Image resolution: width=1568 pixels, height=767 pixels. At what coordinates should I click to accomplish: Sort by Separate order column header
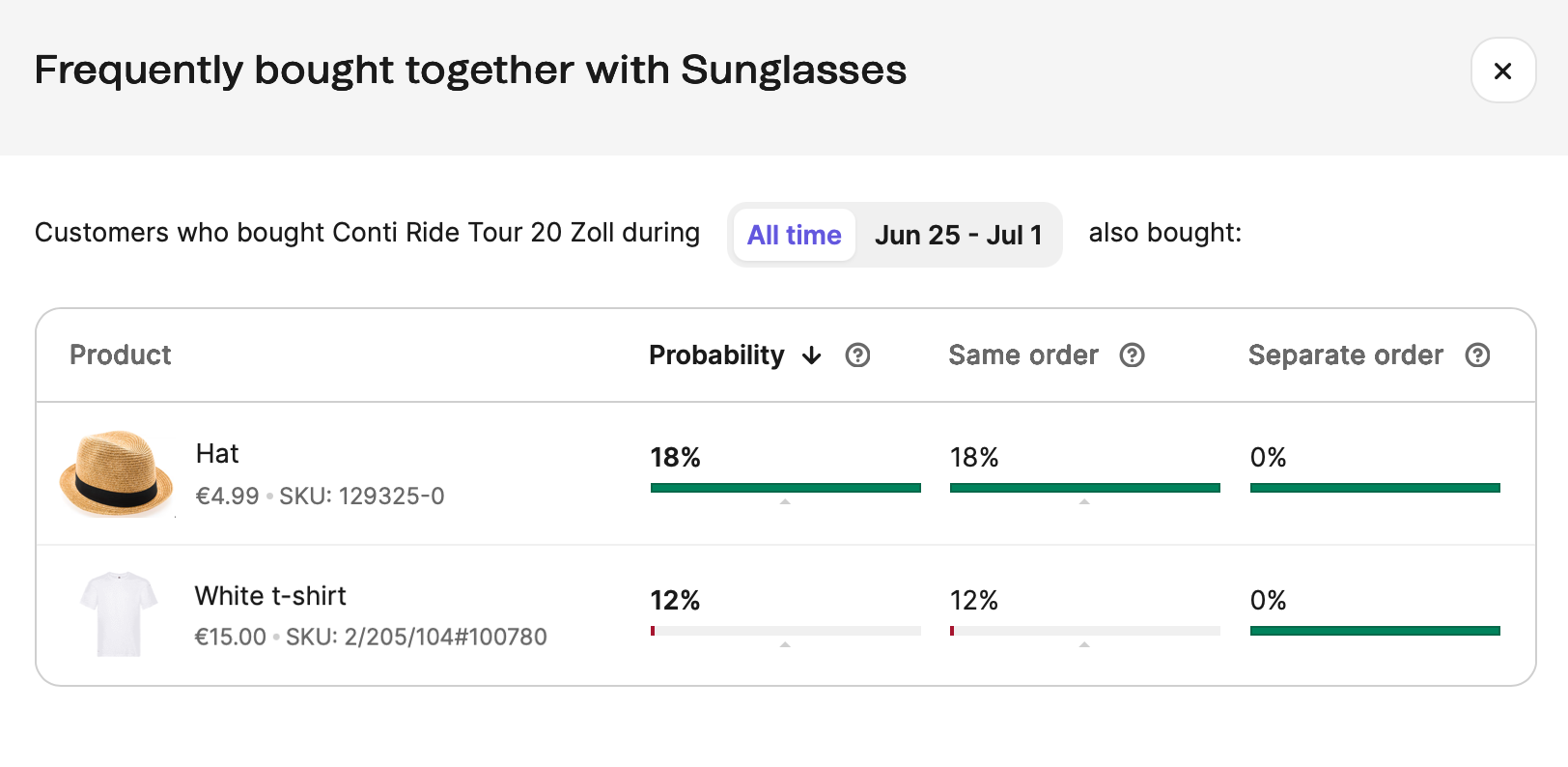pos(1345,355)
